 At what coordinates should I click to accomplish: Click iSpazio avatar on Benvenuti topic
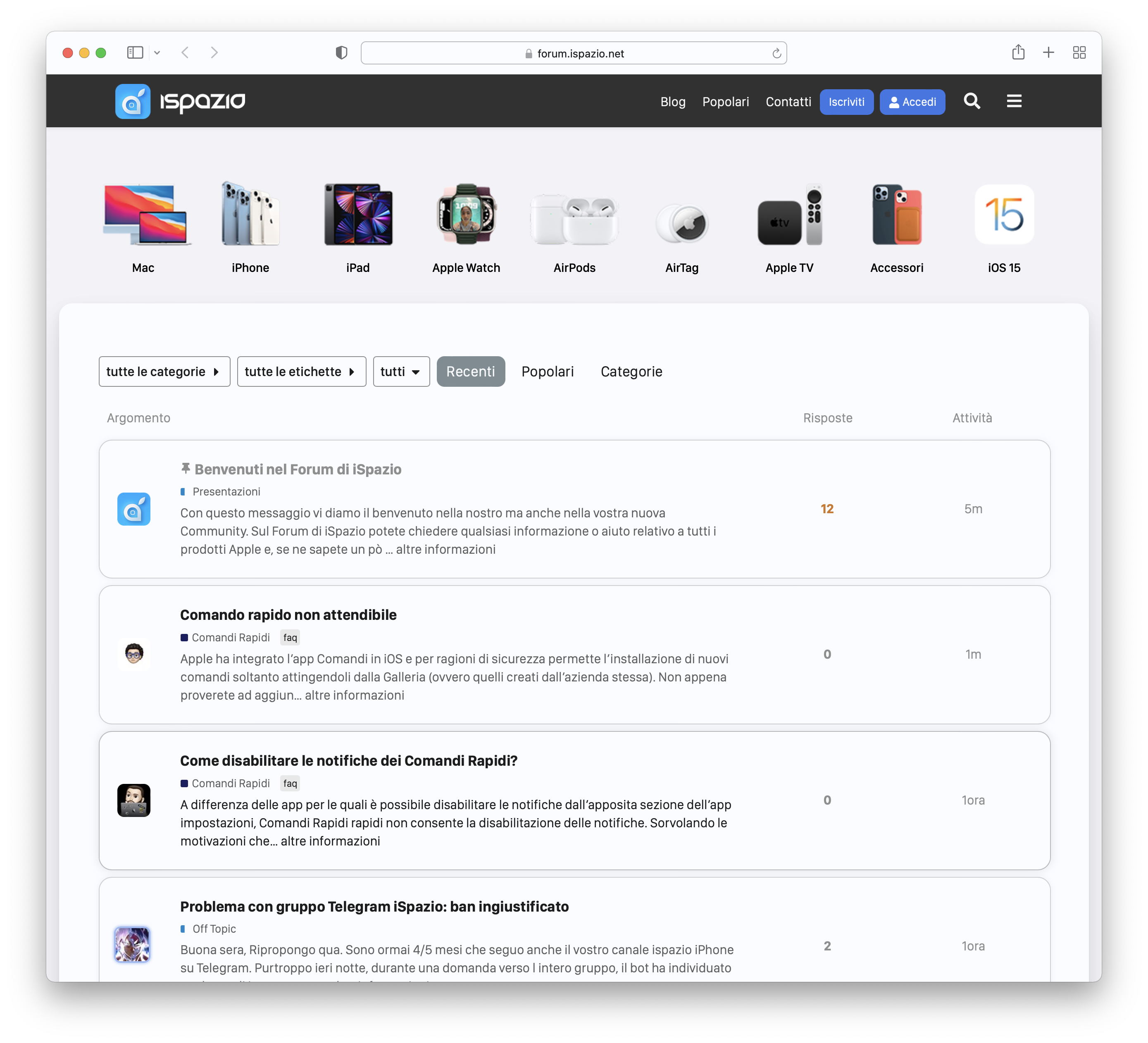pyautogui.click(x=134, y=509)
